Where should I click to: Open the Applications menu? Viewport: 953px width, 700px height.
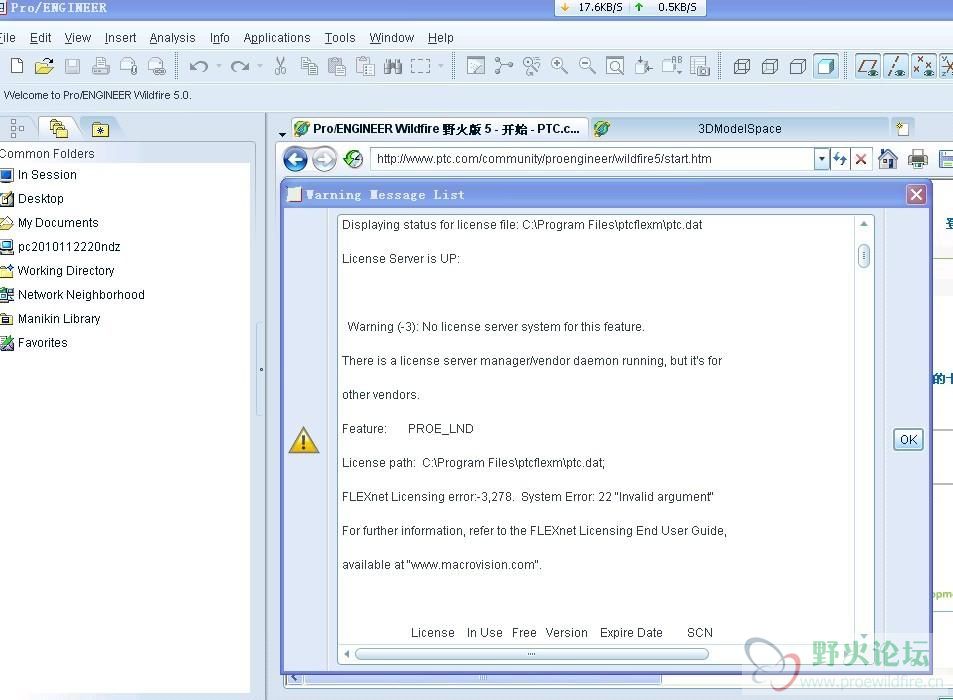click(277, 38)
